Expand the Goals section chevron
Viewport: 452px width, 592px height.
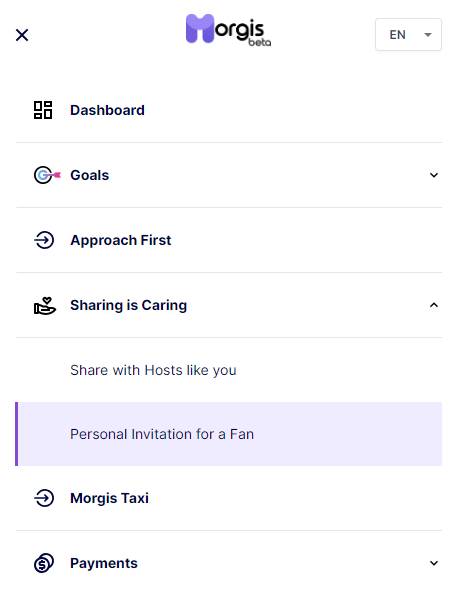tap(434, 175)
